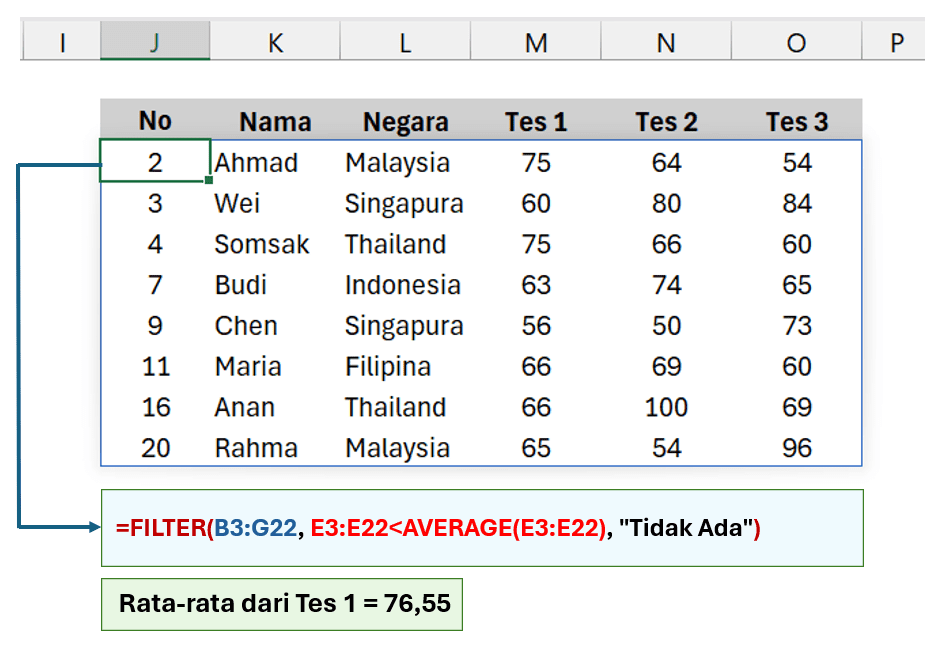Click Malaysia in Rahma's row
The height and width of the screenshot is (645, 942).
[406, 448]
